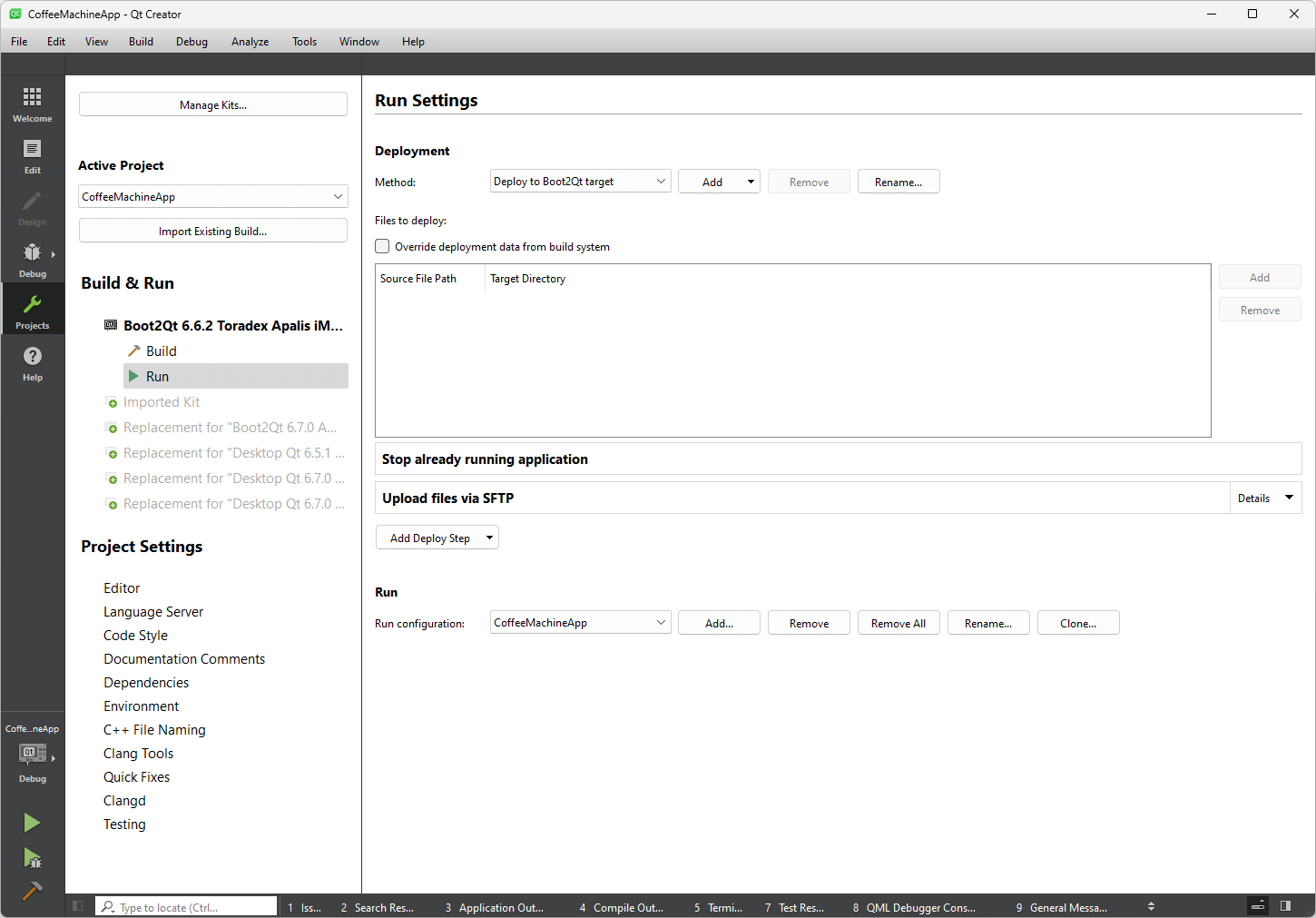Enable override deployment data checkbox
This screenshot has width=1316, height=918.
(x=383, y=246)
